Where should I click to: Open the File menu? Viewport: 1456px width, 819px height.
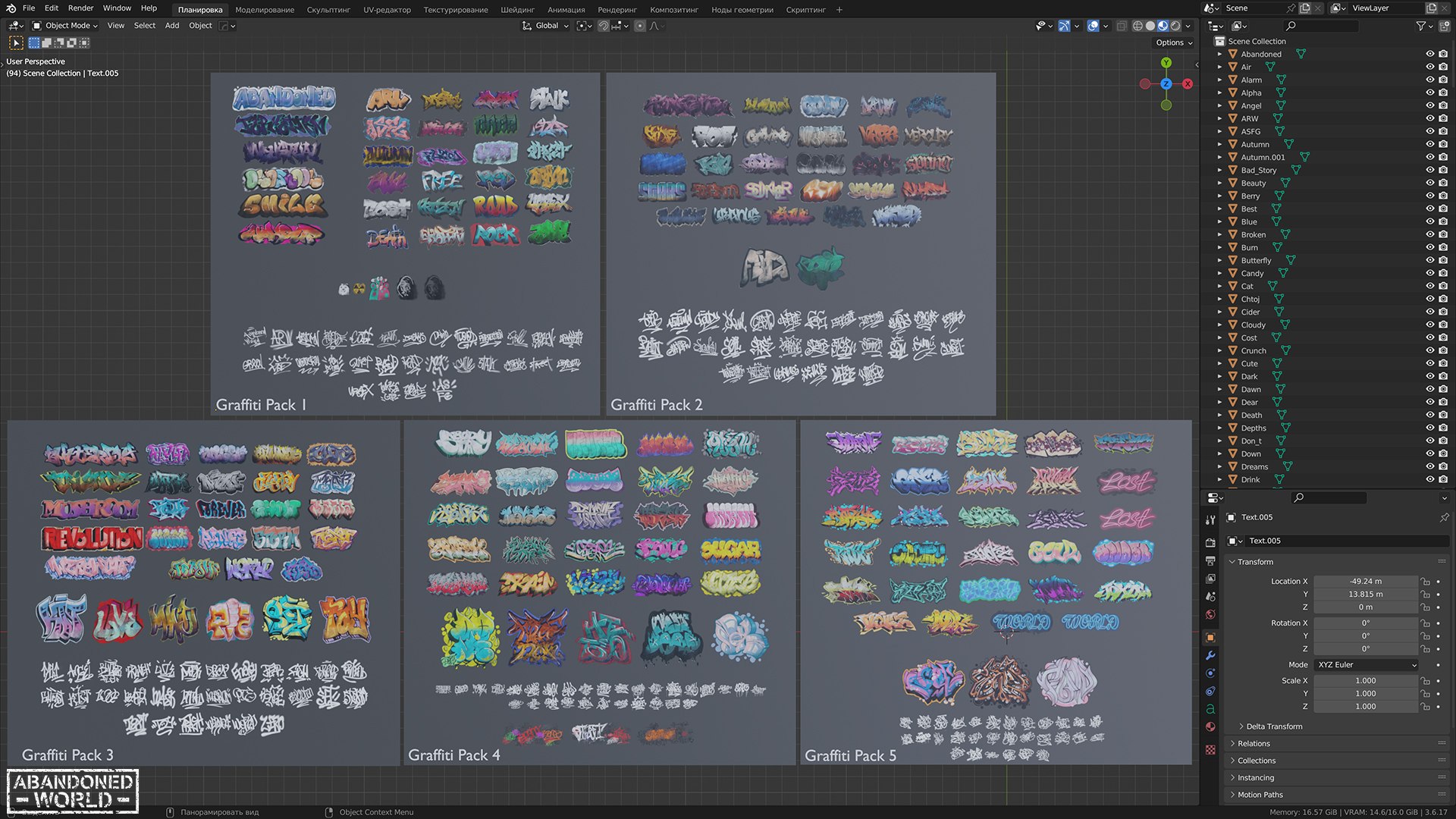pos(29,8)
